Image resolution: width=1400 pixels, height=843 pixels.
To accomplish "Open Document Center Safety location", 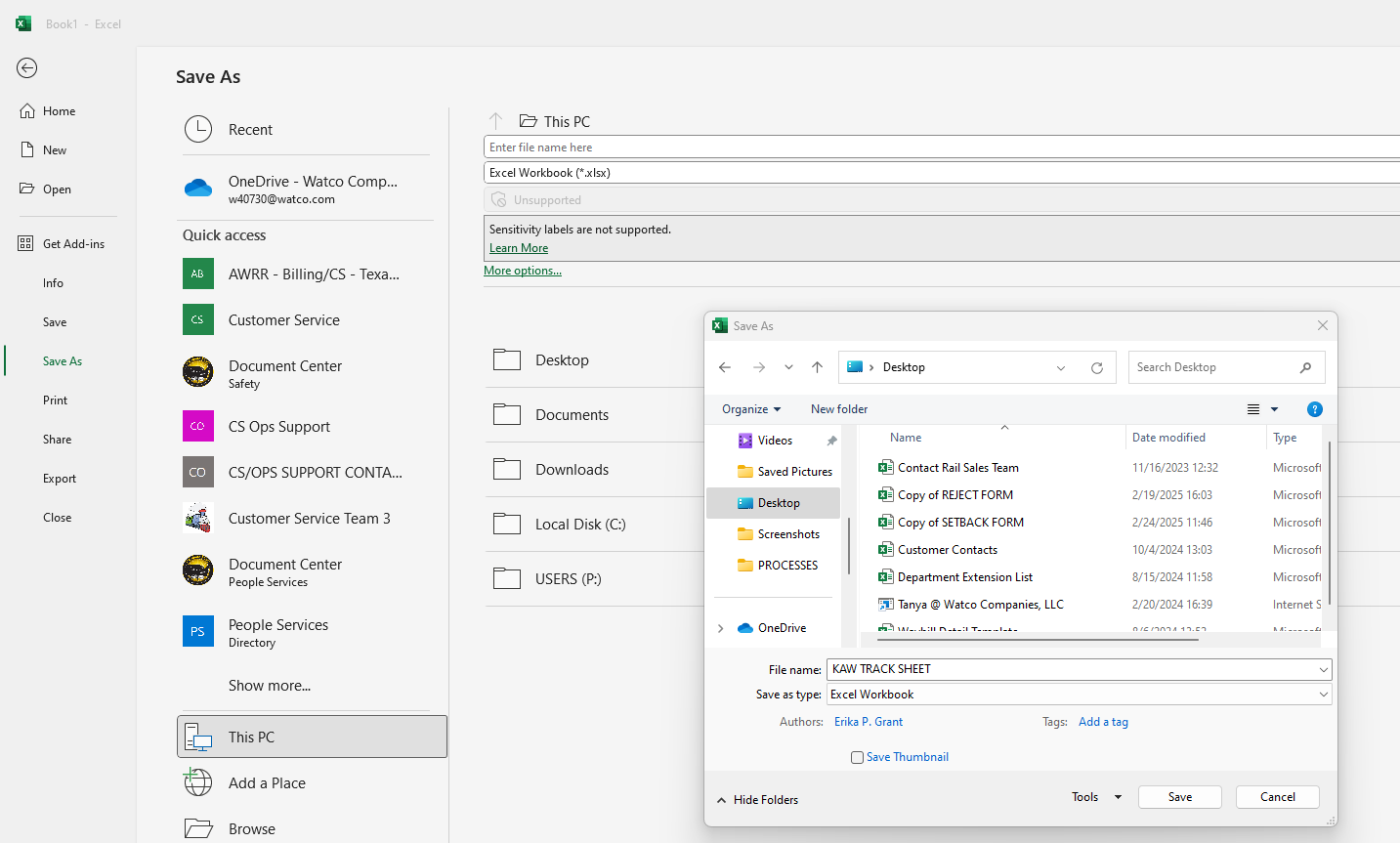I will click(311, 373).
